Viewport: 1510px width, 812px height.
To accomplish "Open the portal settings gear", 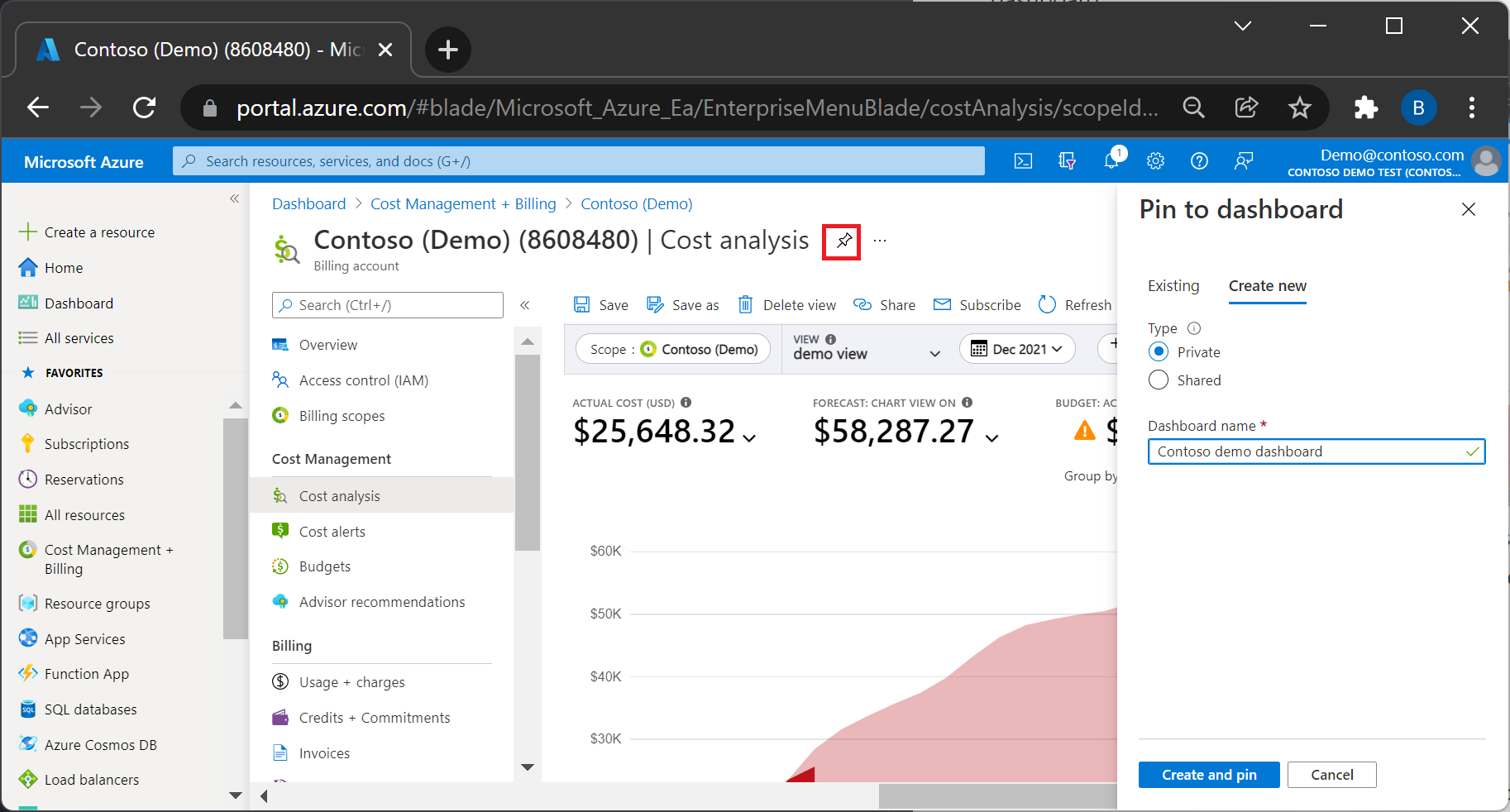I will point(1155,161).
